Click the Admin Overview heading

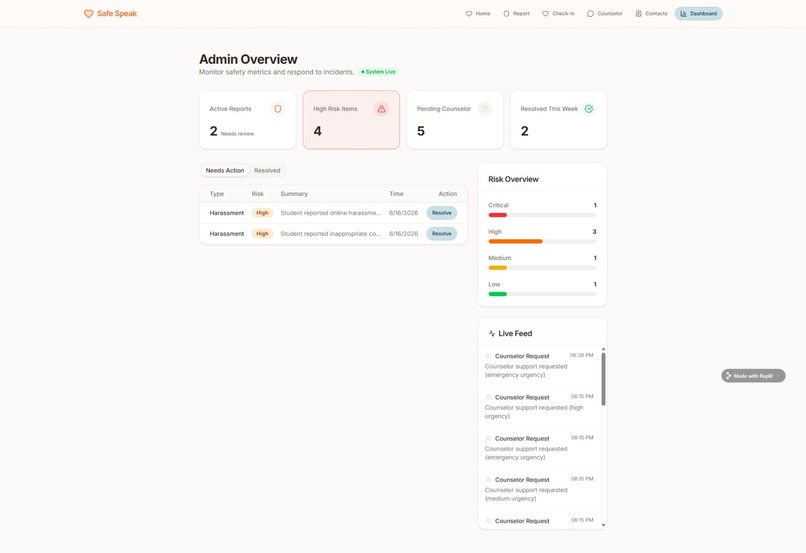click(248, 59)
